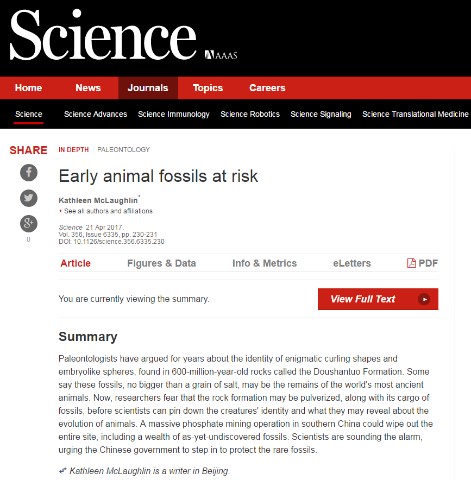Click the View Full Text button
Image resolution: width=471 pixels, height=480 pixels.
click(x=378, y=299)
